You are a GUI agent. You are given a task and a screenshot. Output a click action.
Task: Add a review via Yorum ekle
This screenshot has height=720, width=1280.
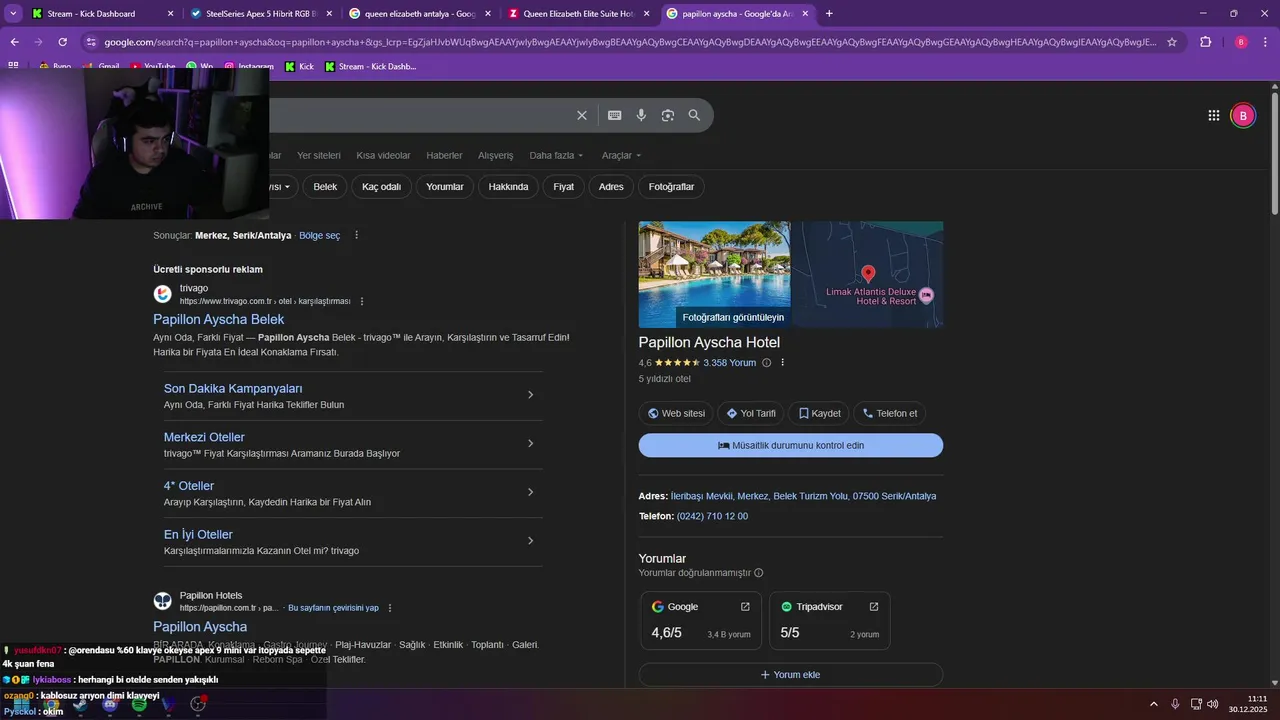click(791, 675)
